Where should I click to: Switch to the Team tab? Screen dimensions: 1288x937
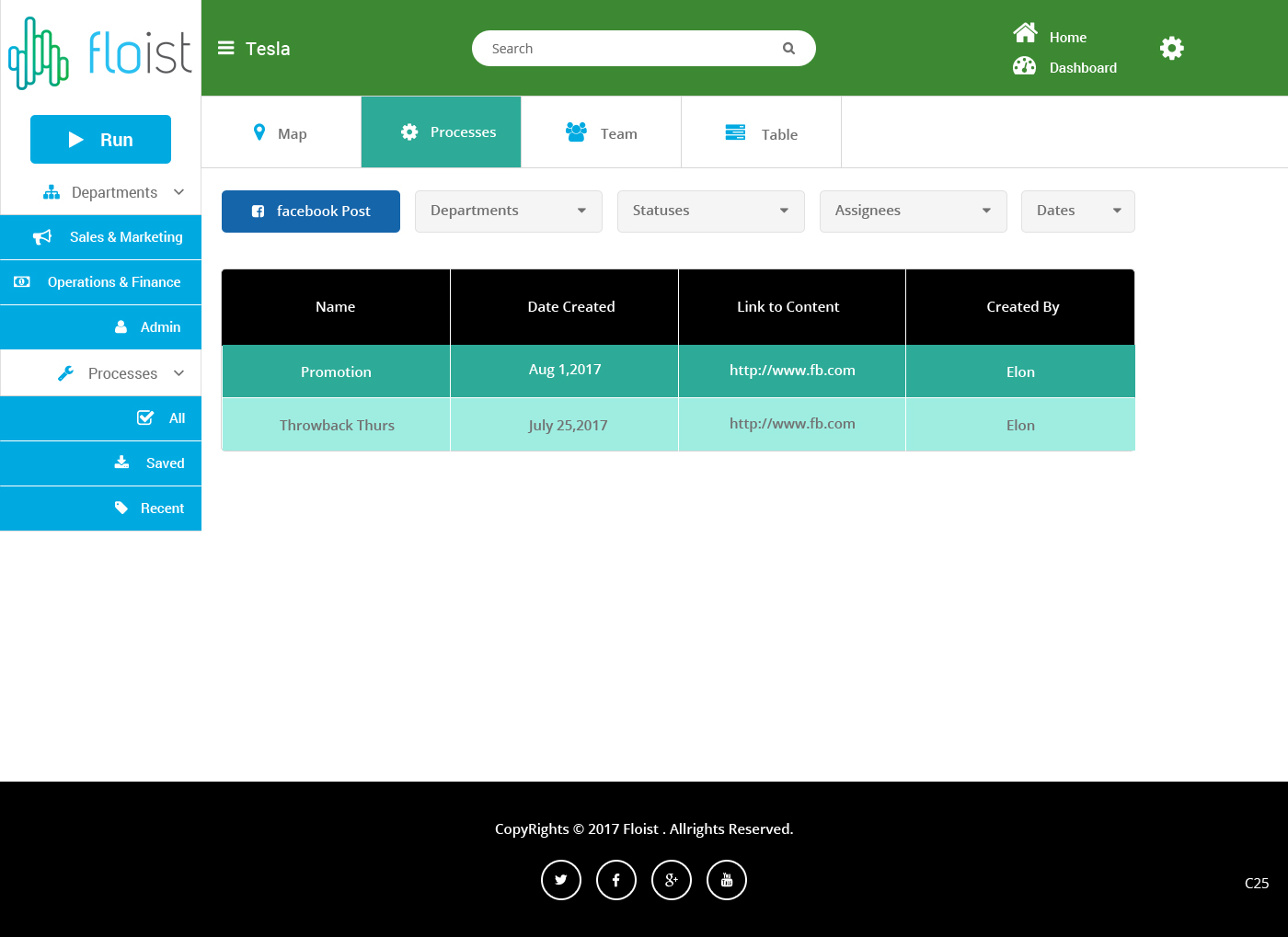click(x=602, y=133)
